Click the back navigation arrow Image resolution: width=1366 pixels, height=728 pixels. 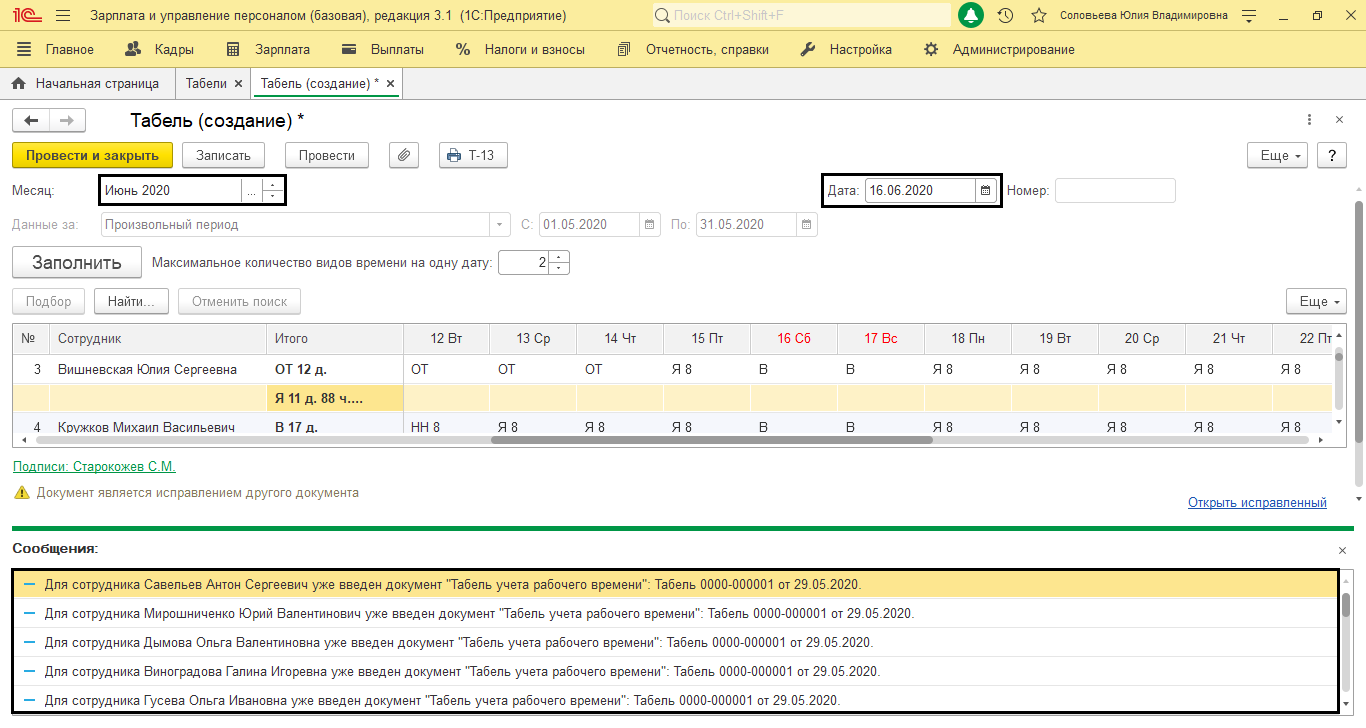(x=31, y=120)
